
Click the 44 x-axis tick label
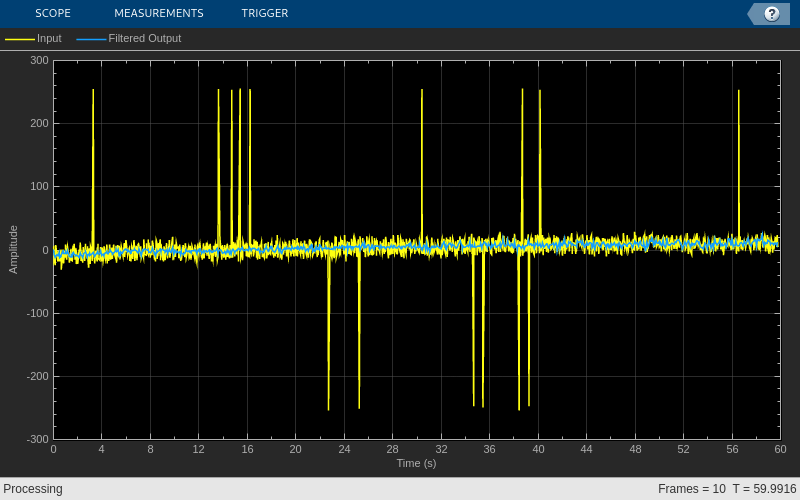click(586, 449)
